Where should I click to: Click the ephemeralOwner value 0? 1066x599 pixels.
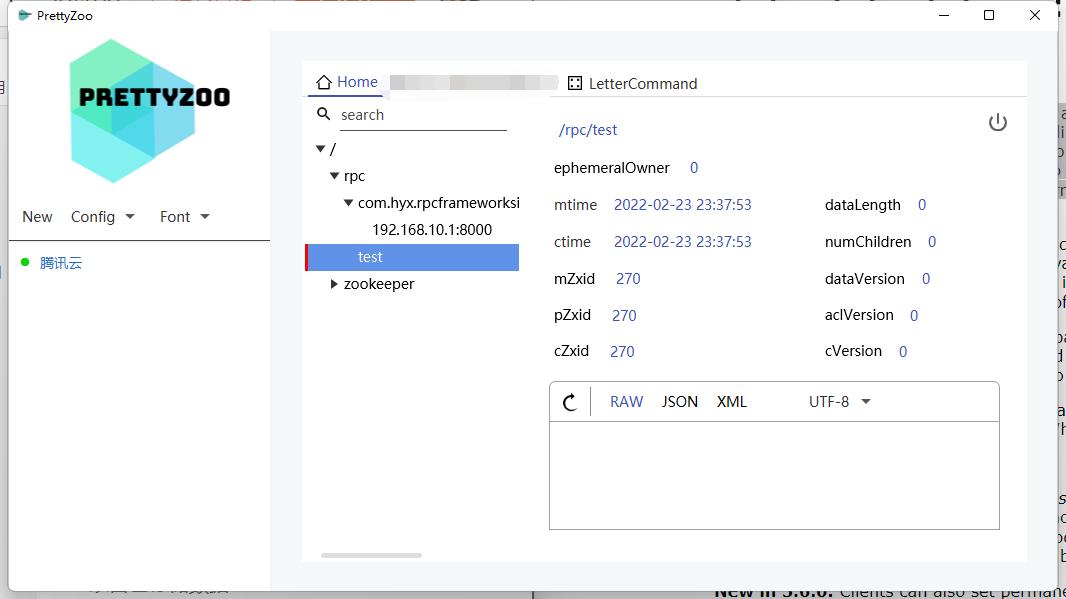click(694, 168)
